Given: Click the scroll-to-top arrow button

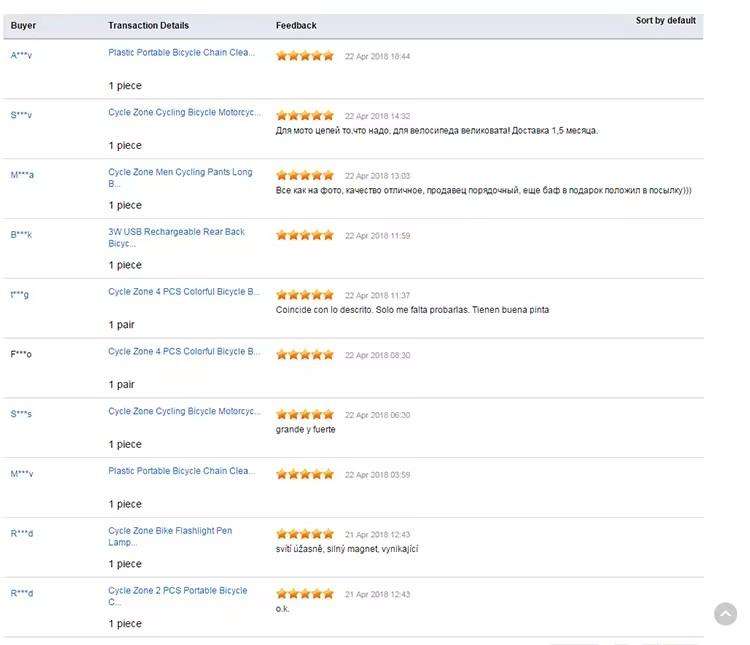Looking at the screenshot, I should (726, 613).
